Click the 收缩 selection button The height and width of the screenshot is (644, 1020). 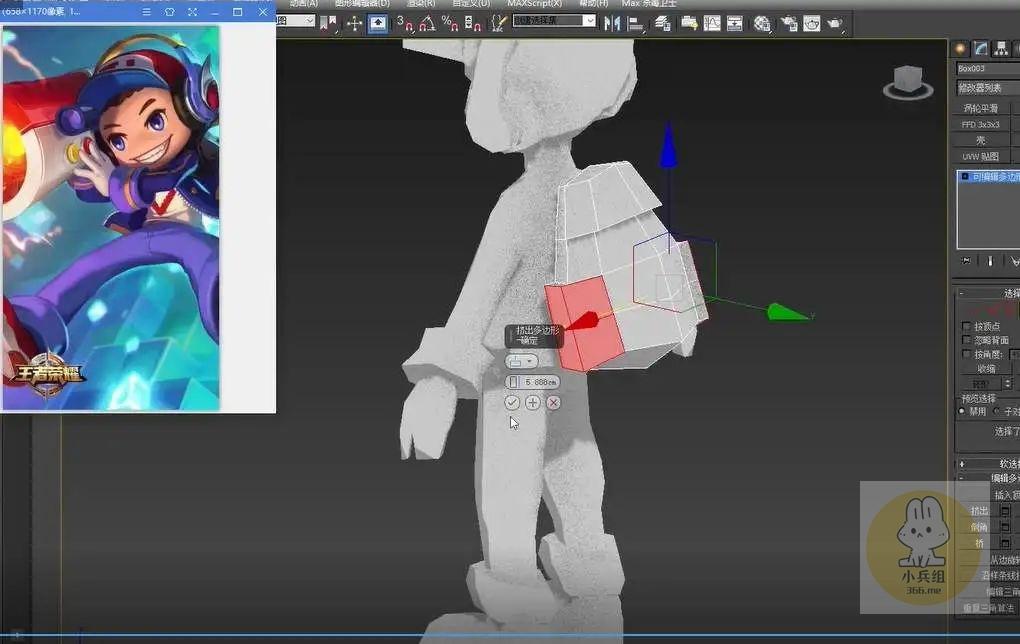[986, 369]
